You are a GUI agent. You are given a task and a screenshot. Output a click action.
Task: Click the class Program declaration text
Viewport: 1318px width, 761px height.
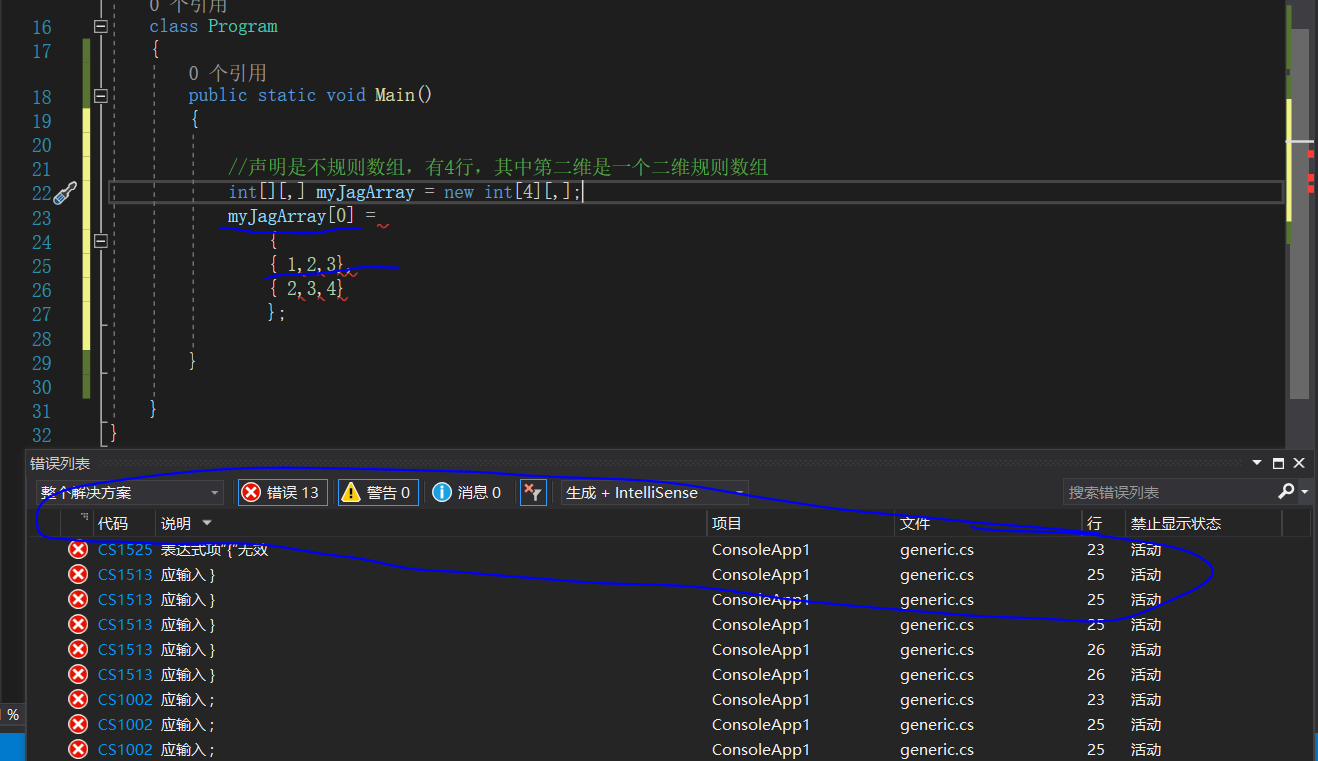coord(213,26)
